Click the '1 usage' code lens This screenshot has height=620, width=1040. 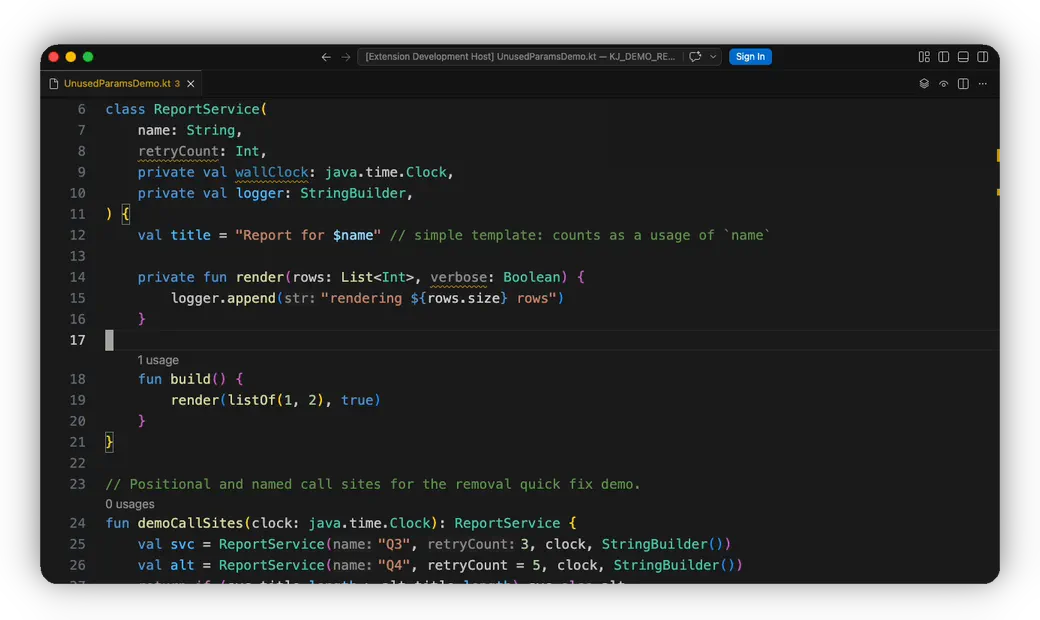click(x=158, y=360)
